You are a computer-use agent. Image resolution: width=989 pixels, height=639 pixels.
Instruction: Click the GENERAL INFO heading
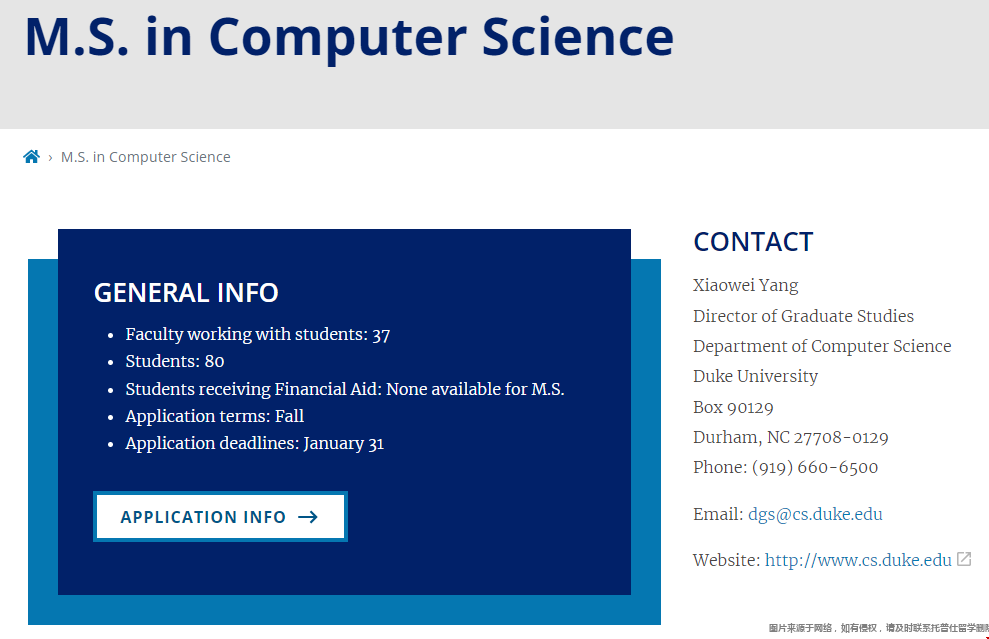(186, 293)
